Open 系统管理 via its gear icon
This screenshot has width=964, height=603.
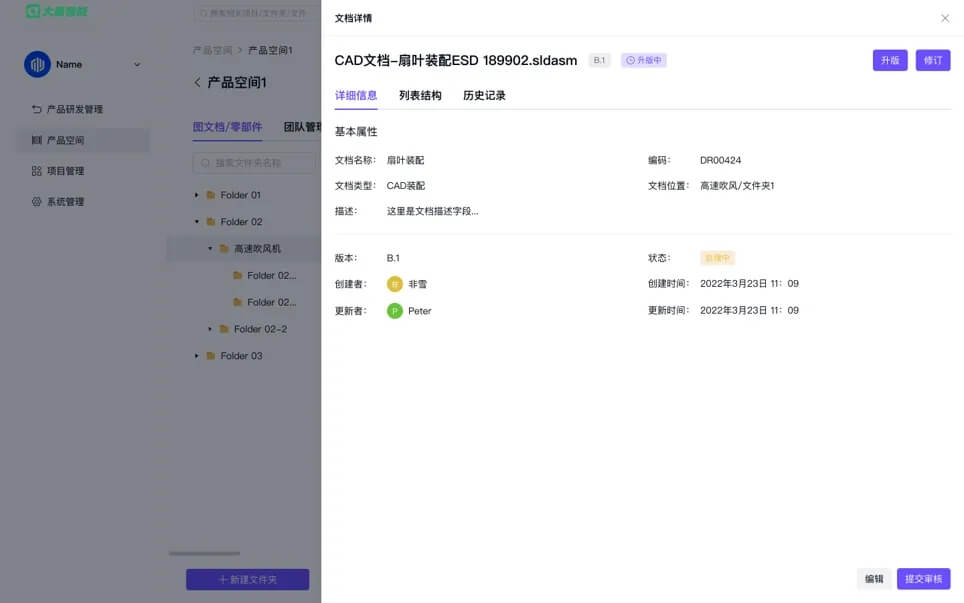point(37,200)
